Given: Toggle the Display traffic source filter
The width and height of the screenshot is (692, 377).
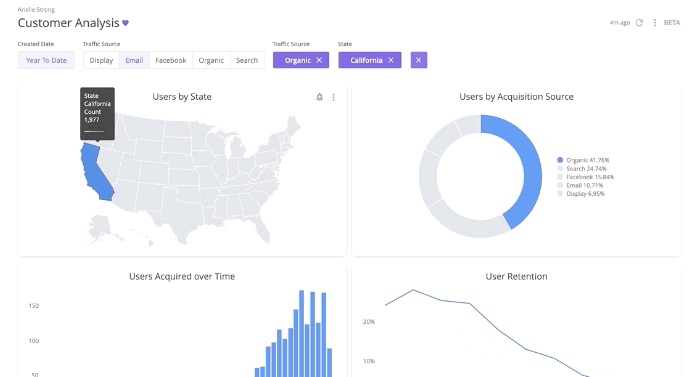Looking at the screenshot, I should click(x=101, y=60).
